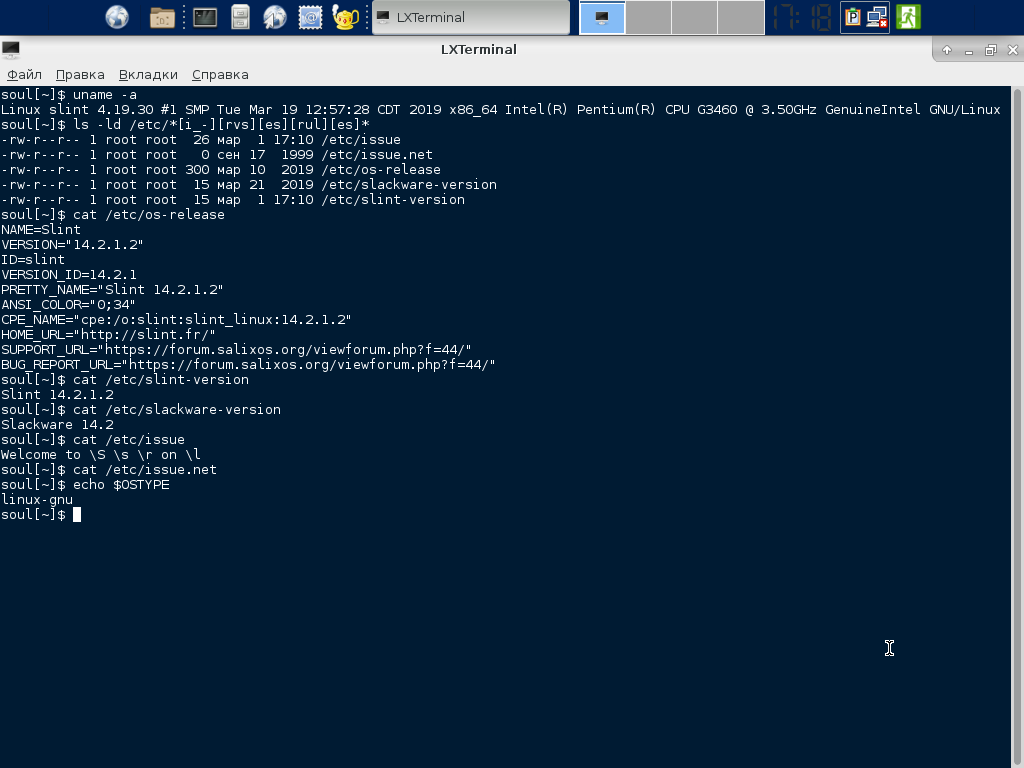Image resolution: width=1024 pixels, height=768 pixels.
Task: Click the CPE_NAME line in os-release output
Action: pyautogui.click(x=176, y=320)
